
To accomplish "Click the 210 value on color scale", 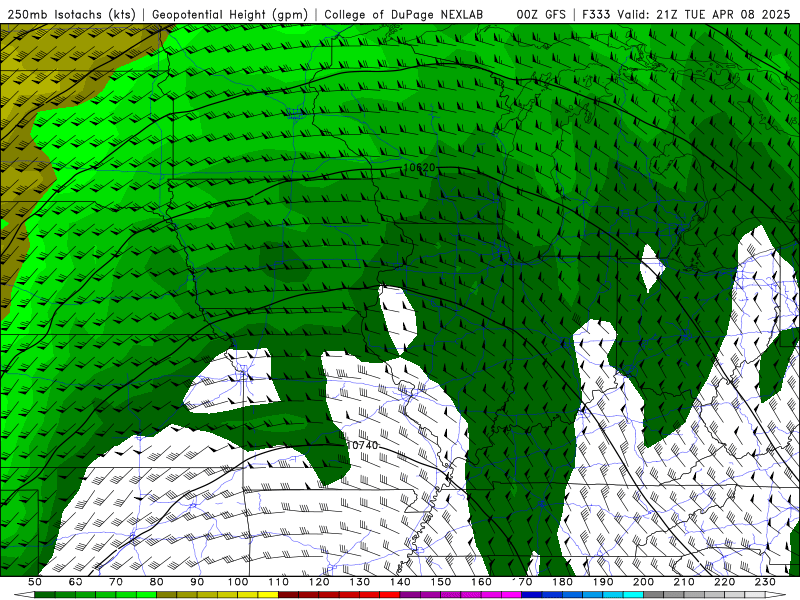I will tap(684, 582).
